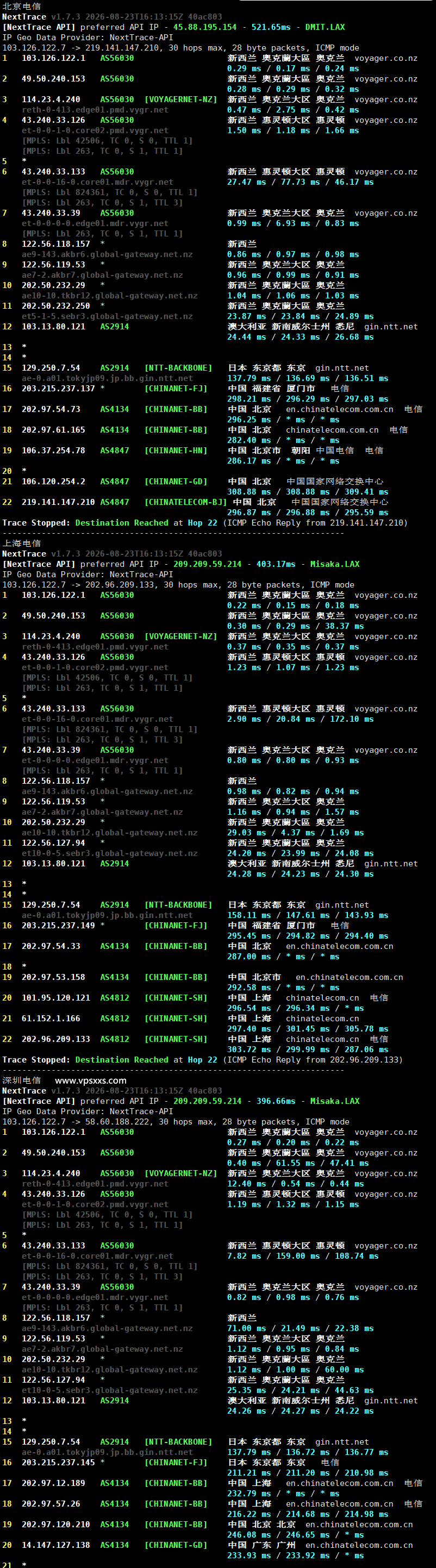Select hop IP 202.97.61.165
The height and width of the screenshot is (1568, 436).
pos(53,430)
